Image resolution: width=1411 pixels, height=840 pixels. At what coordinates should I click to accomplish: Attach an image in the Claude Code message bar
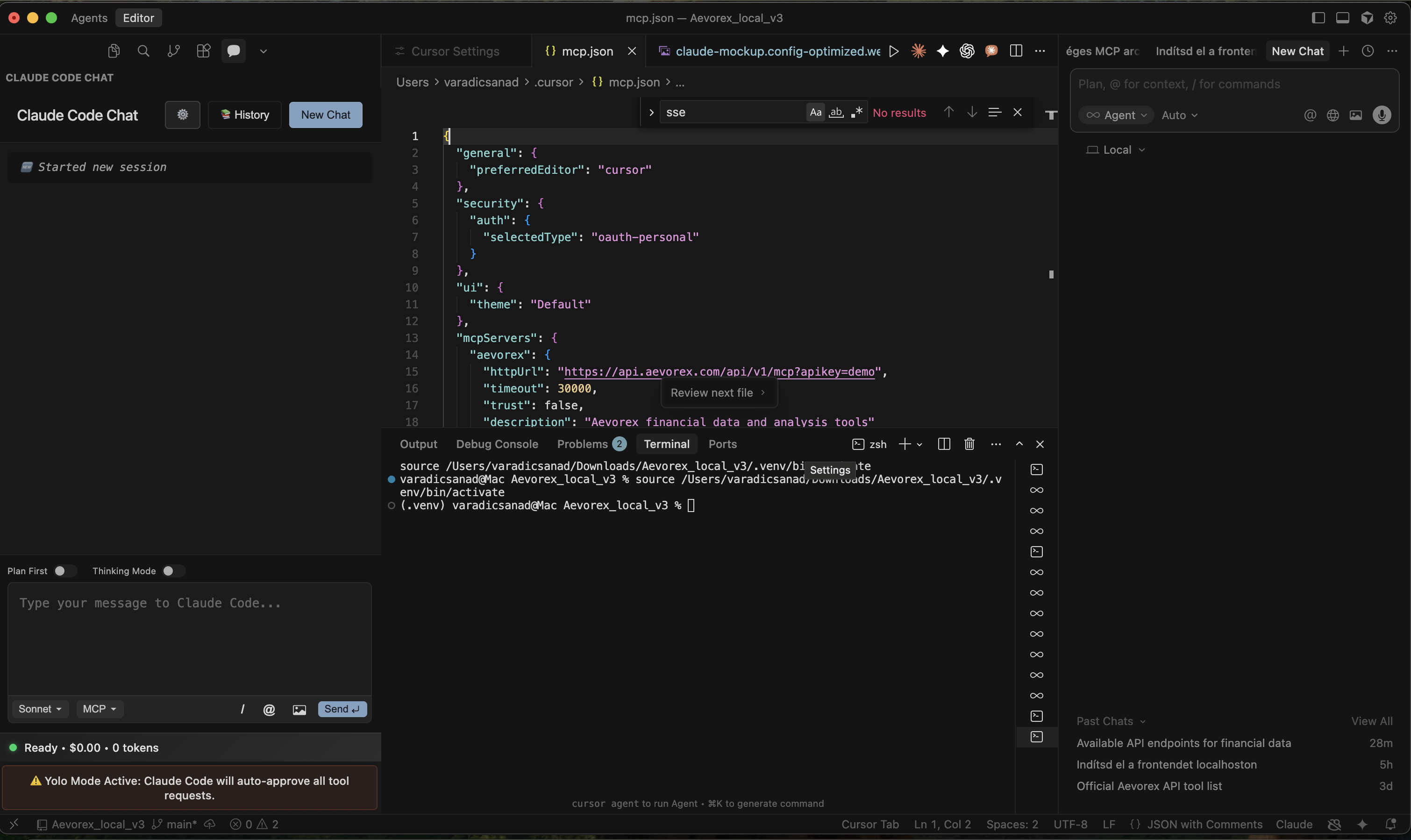pos(299,710)
